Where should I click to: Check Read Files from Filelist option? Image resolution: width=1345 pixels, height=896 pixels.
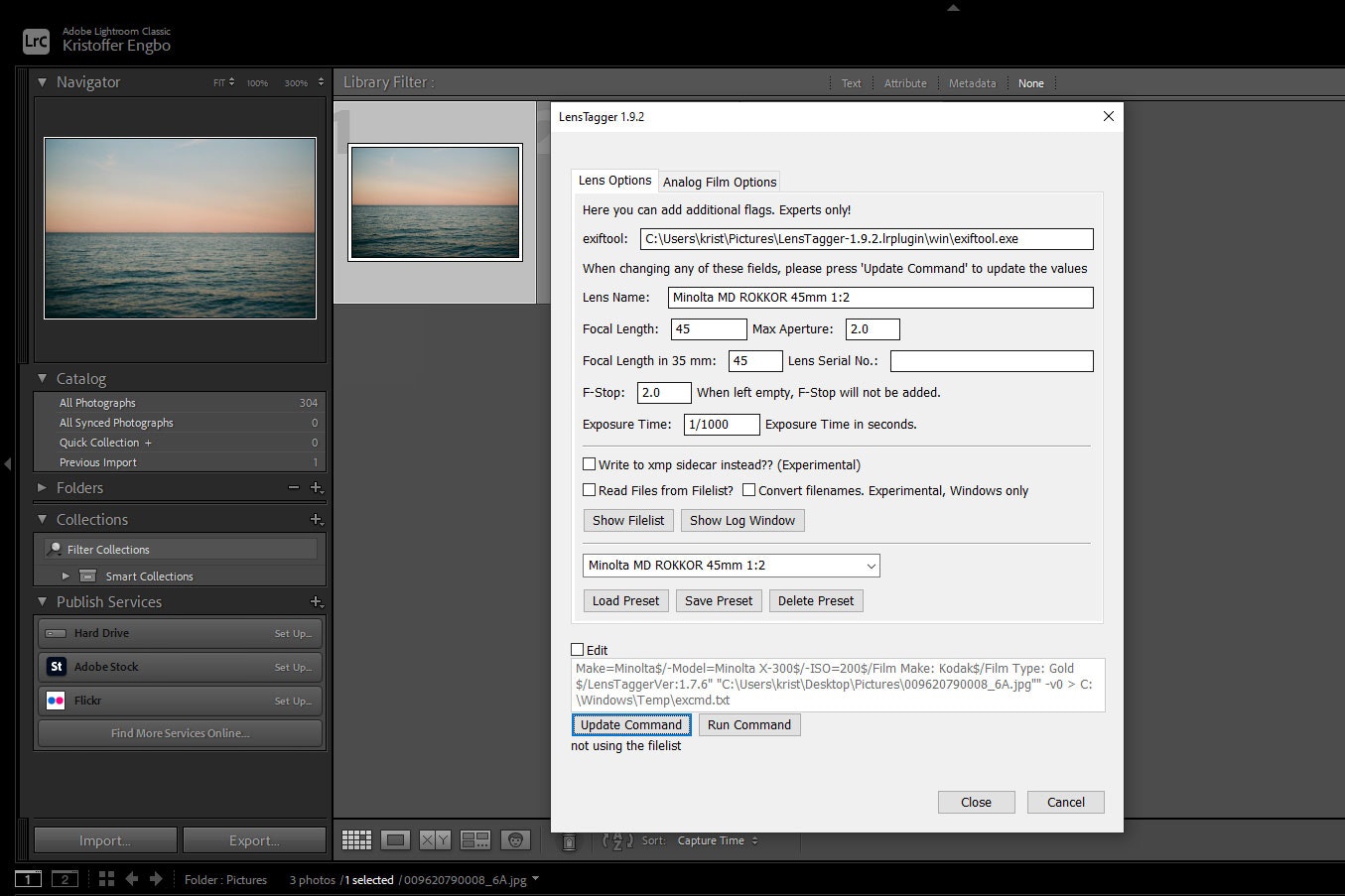590,490
